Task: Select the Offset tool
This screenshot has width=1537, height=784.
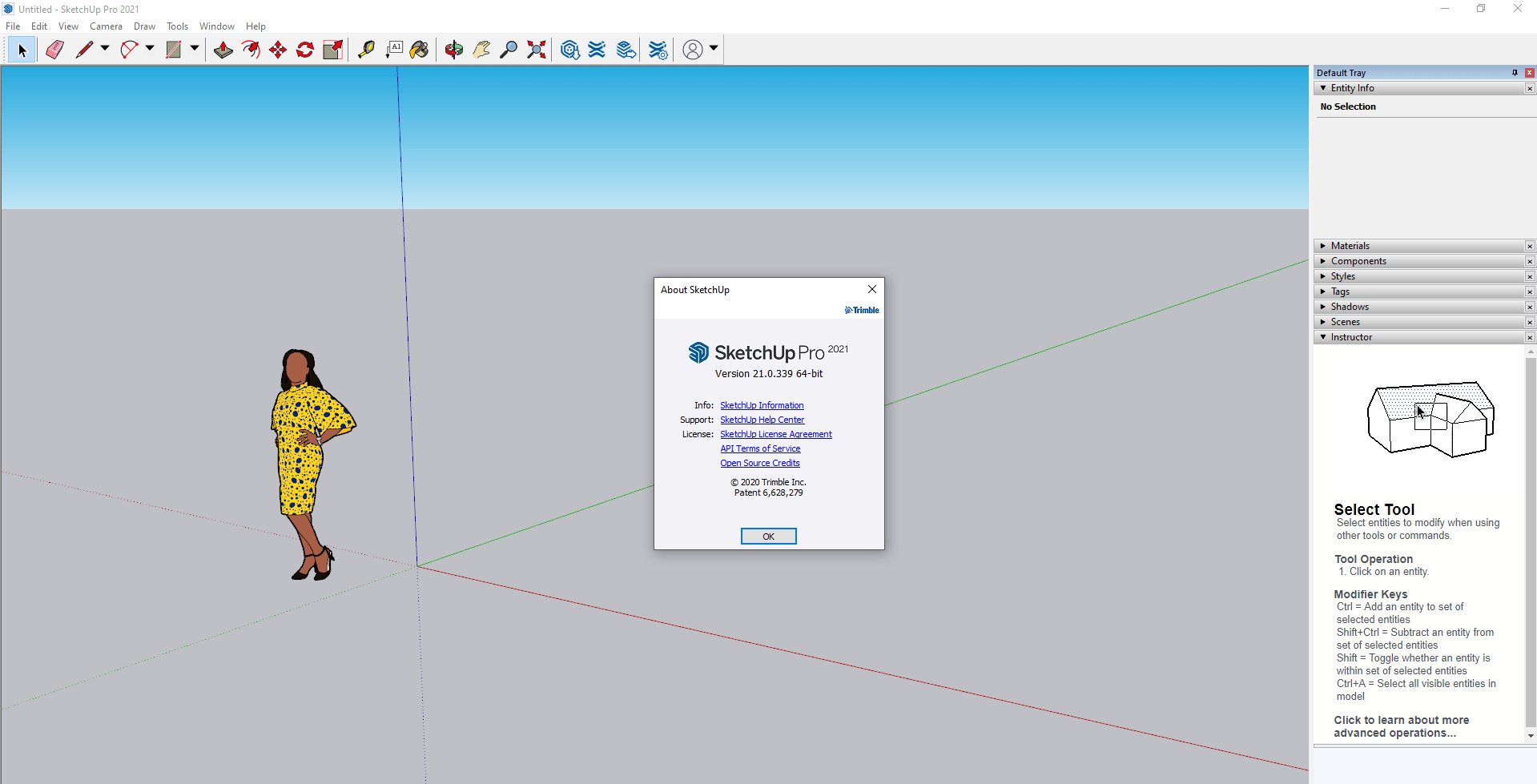Action: tap(251, 50)
